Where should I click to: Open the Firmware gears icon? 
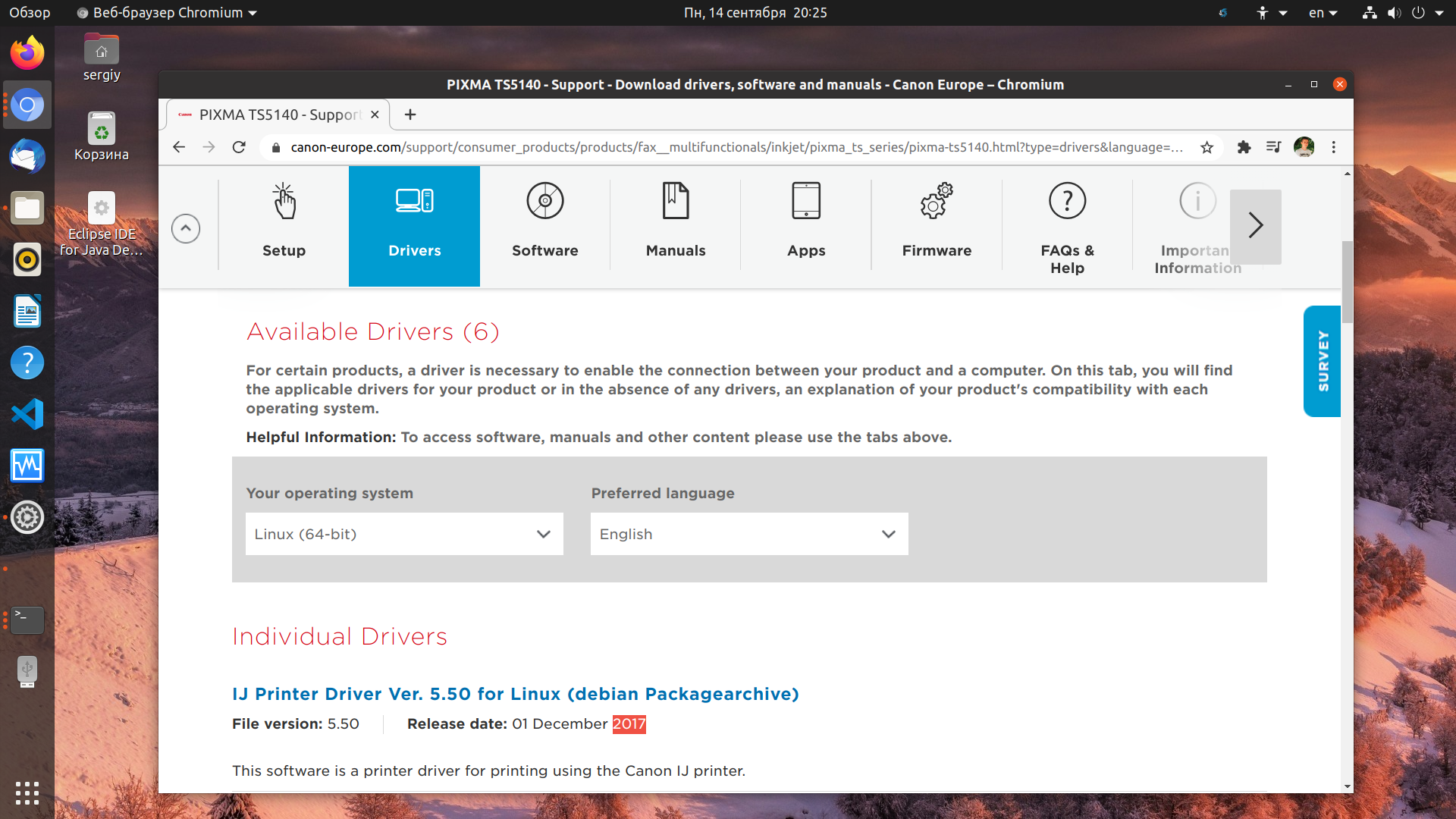937,201
